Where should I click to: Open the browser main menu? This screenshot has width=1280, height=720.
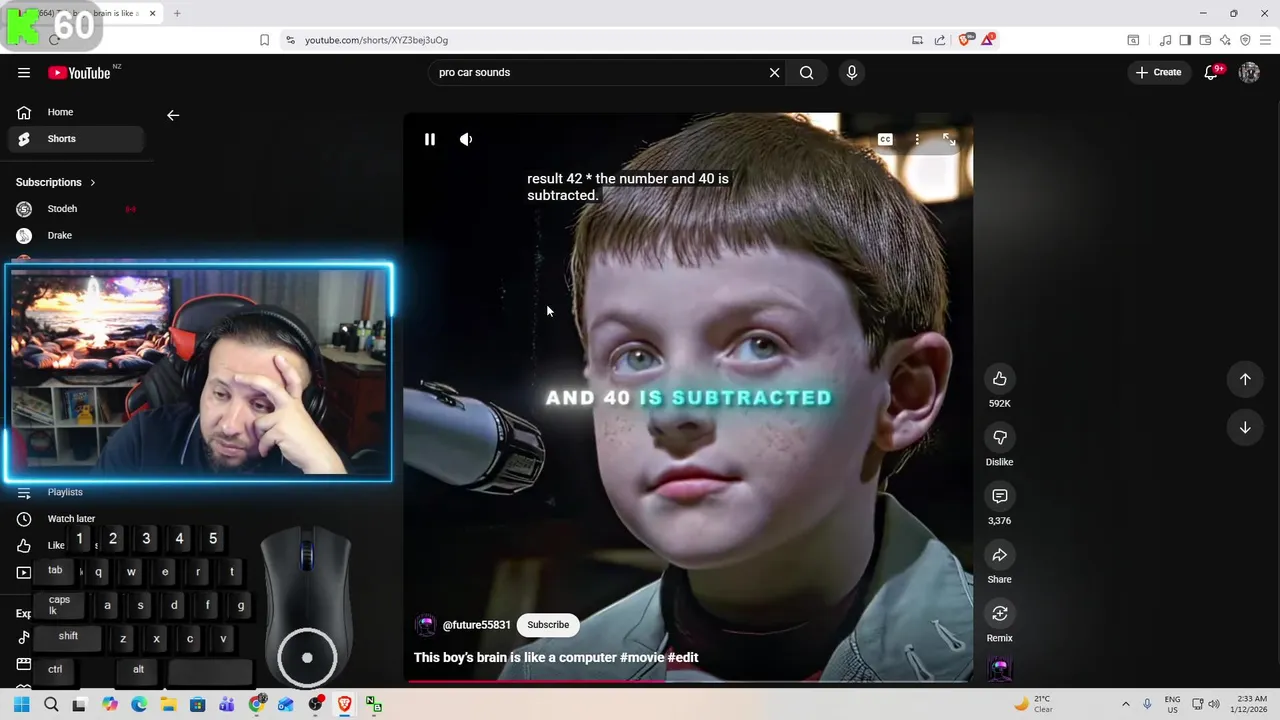coord(1265,40)
